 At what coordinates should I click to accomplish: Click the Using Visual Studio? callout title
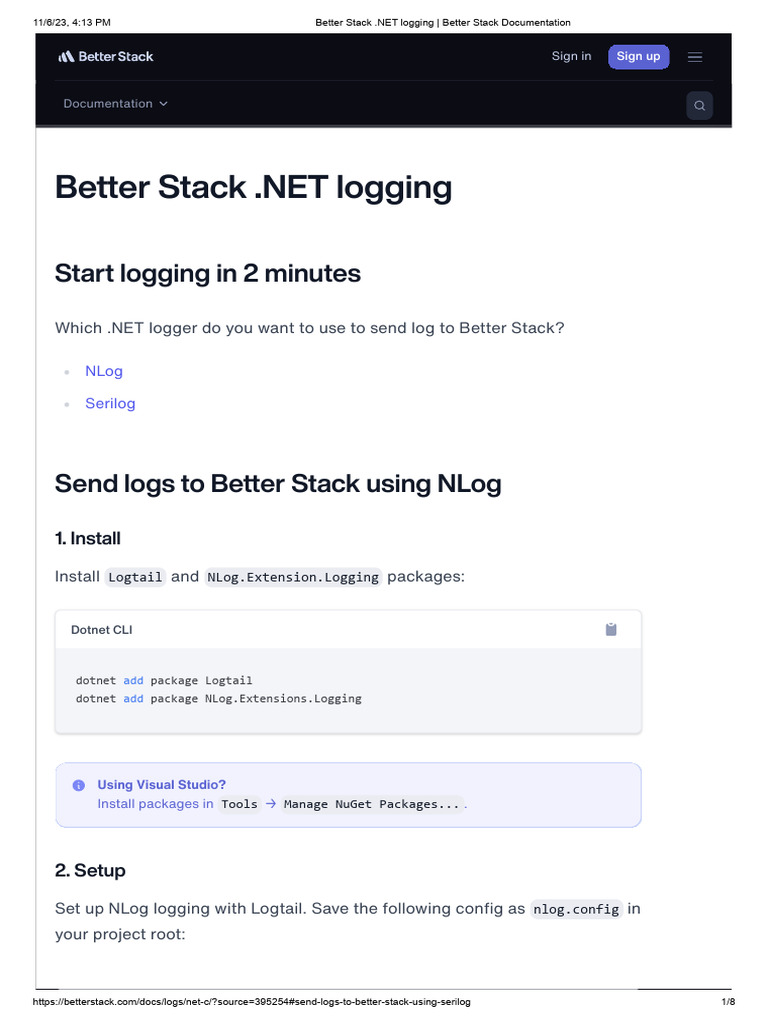tap(162, 785)
